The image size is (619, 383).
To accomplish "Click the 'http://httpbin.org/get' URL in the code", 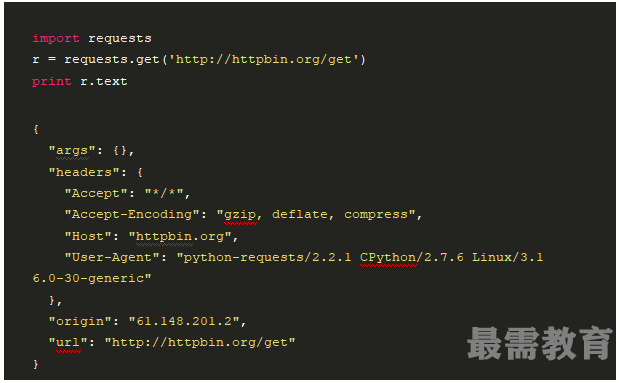I will tap(263, 60).
